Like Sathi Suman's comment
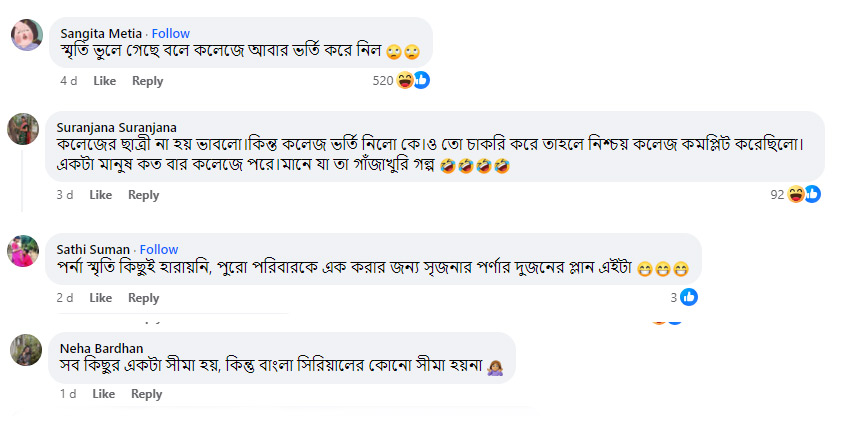 coord(100,297)
